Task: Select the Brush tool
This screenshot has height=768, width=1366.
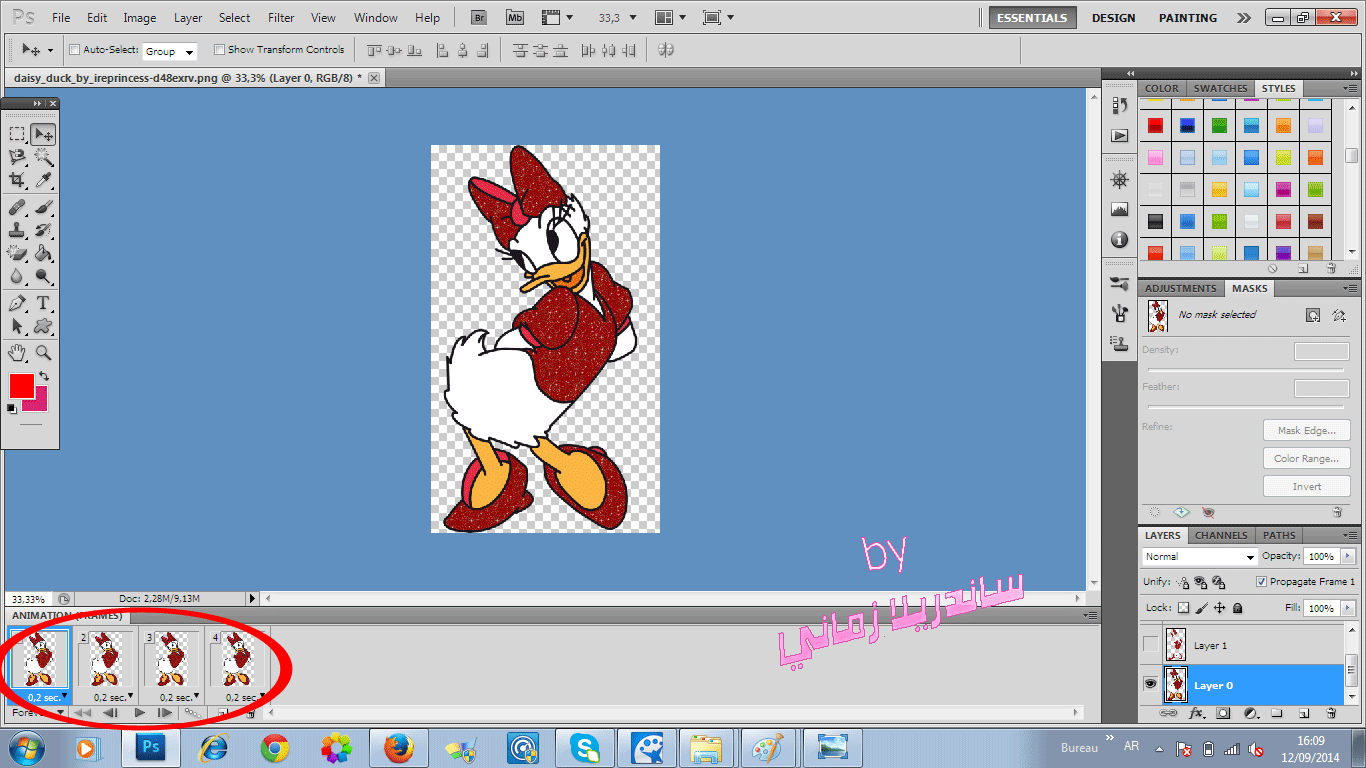Action: pyautogui.click(x=43, y=207)
